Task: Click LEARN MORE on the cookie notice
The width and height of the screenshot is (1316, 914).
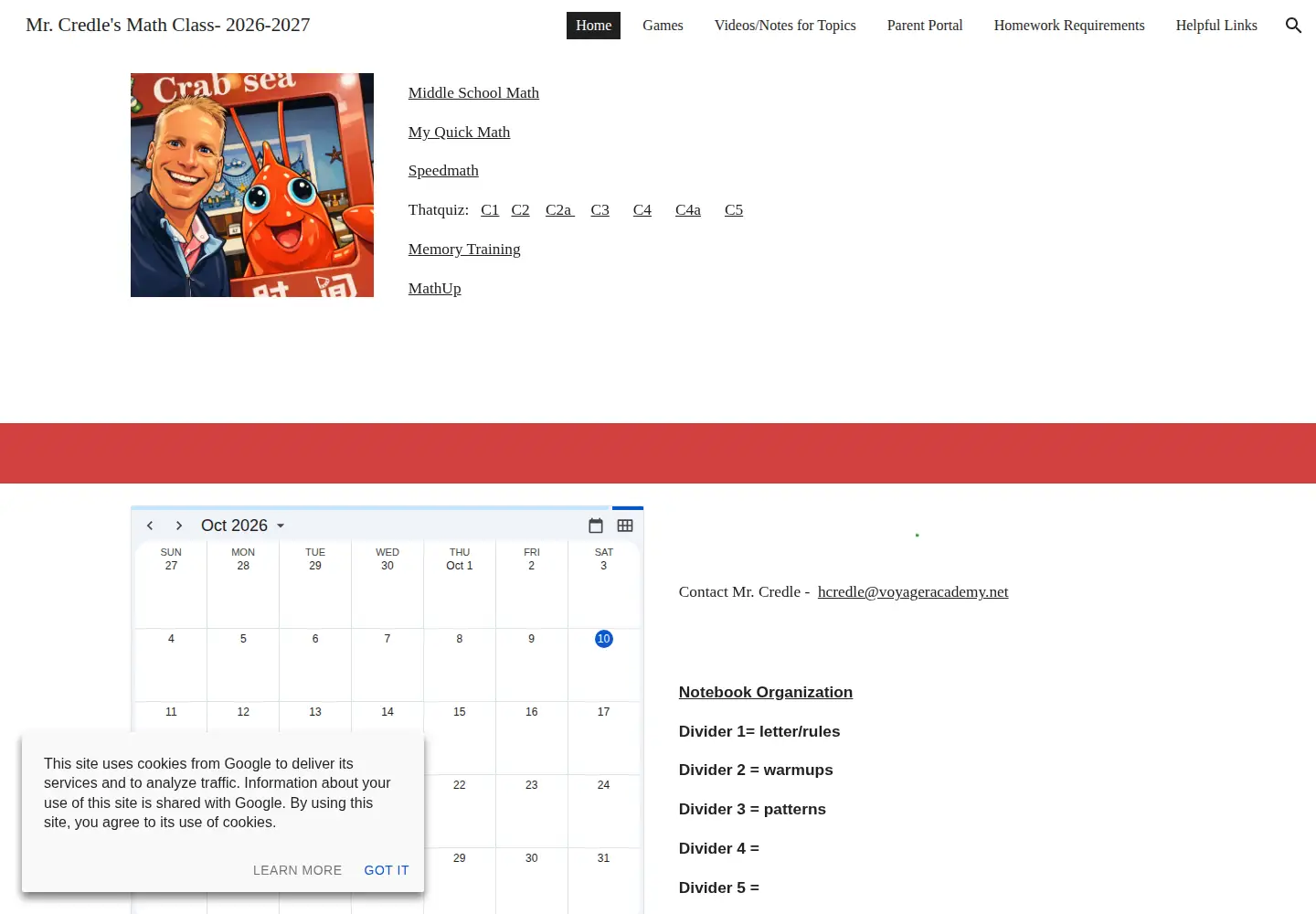Action: [297, 870]
